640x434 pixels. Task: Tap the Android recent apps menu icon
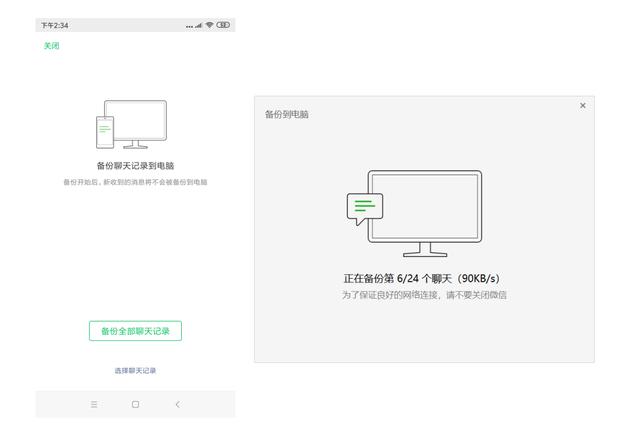[94, 404]
